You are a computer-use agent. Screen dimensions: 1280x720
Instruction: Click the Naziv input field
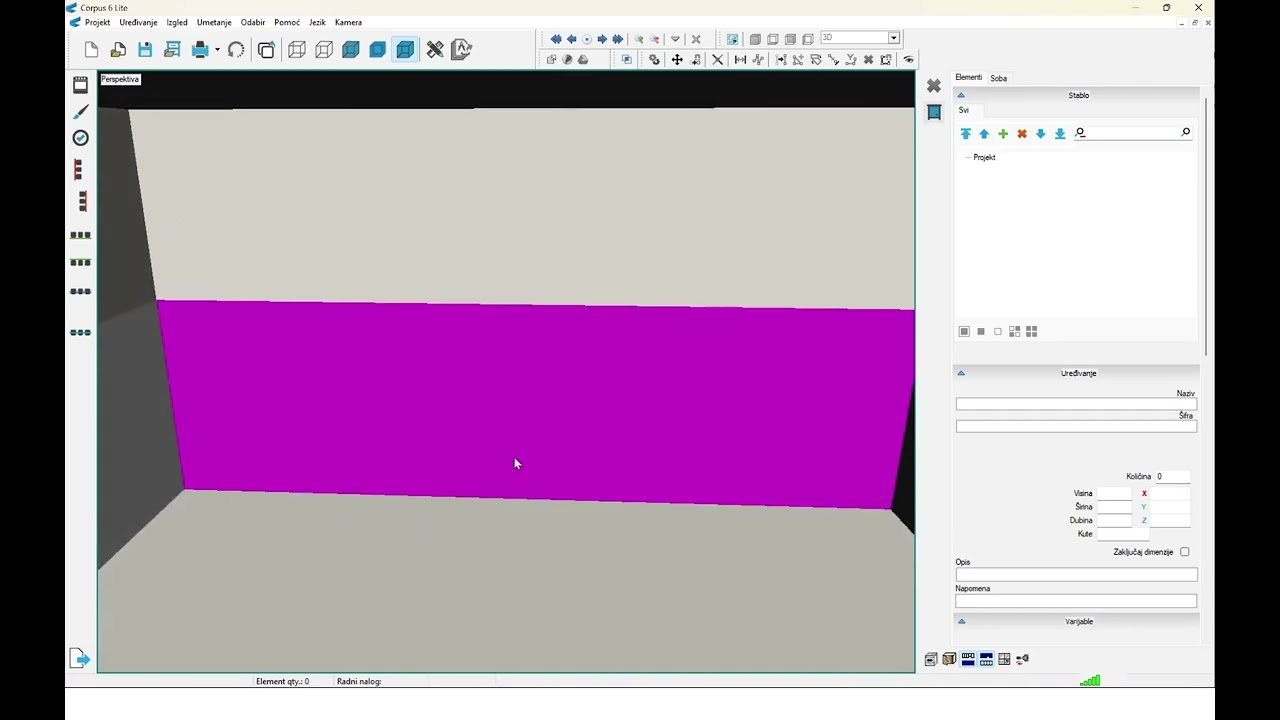1076,404
